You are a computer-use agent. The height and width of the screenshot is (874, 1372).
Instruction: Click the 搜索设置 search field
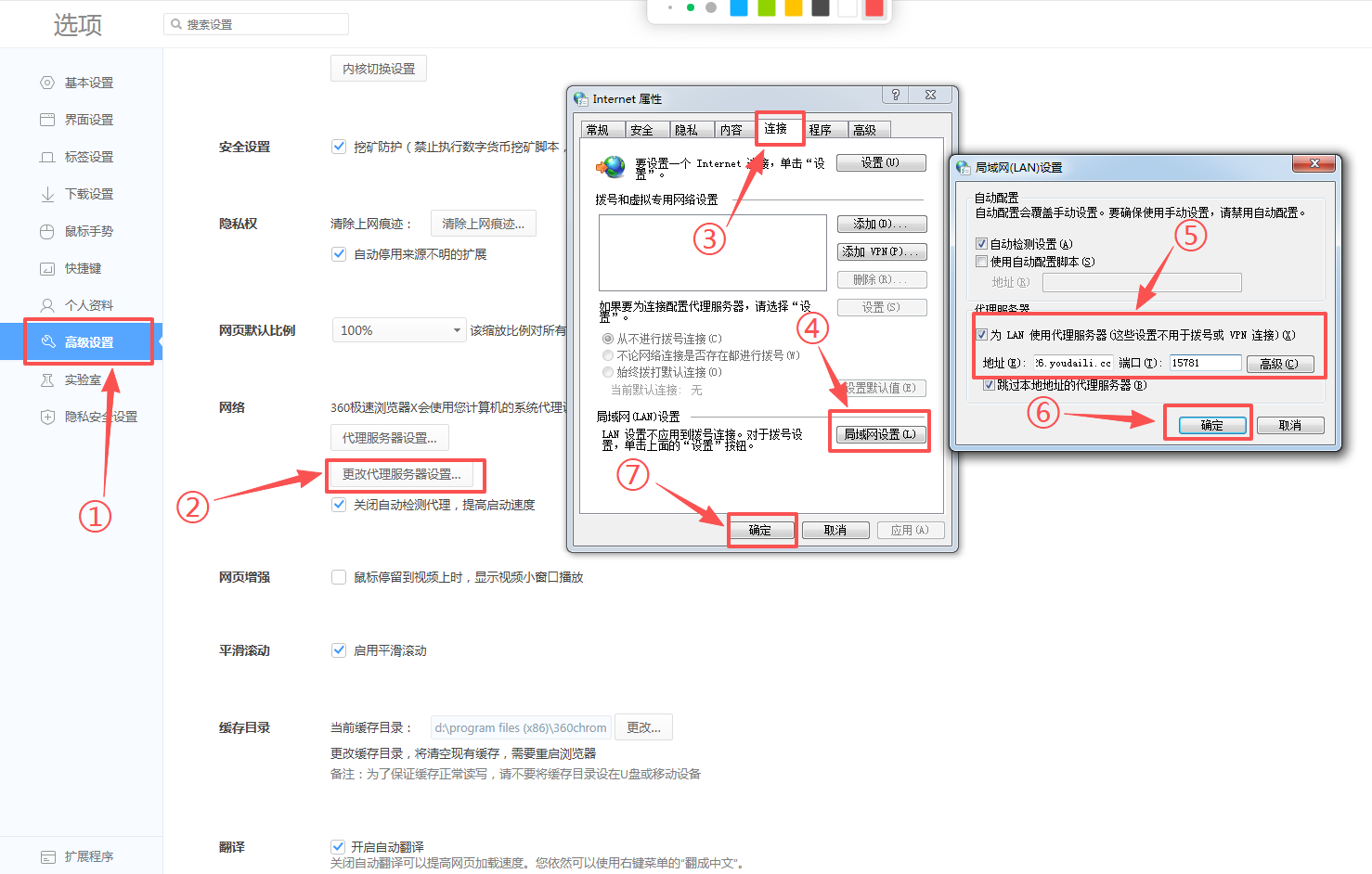coord(255,23)
